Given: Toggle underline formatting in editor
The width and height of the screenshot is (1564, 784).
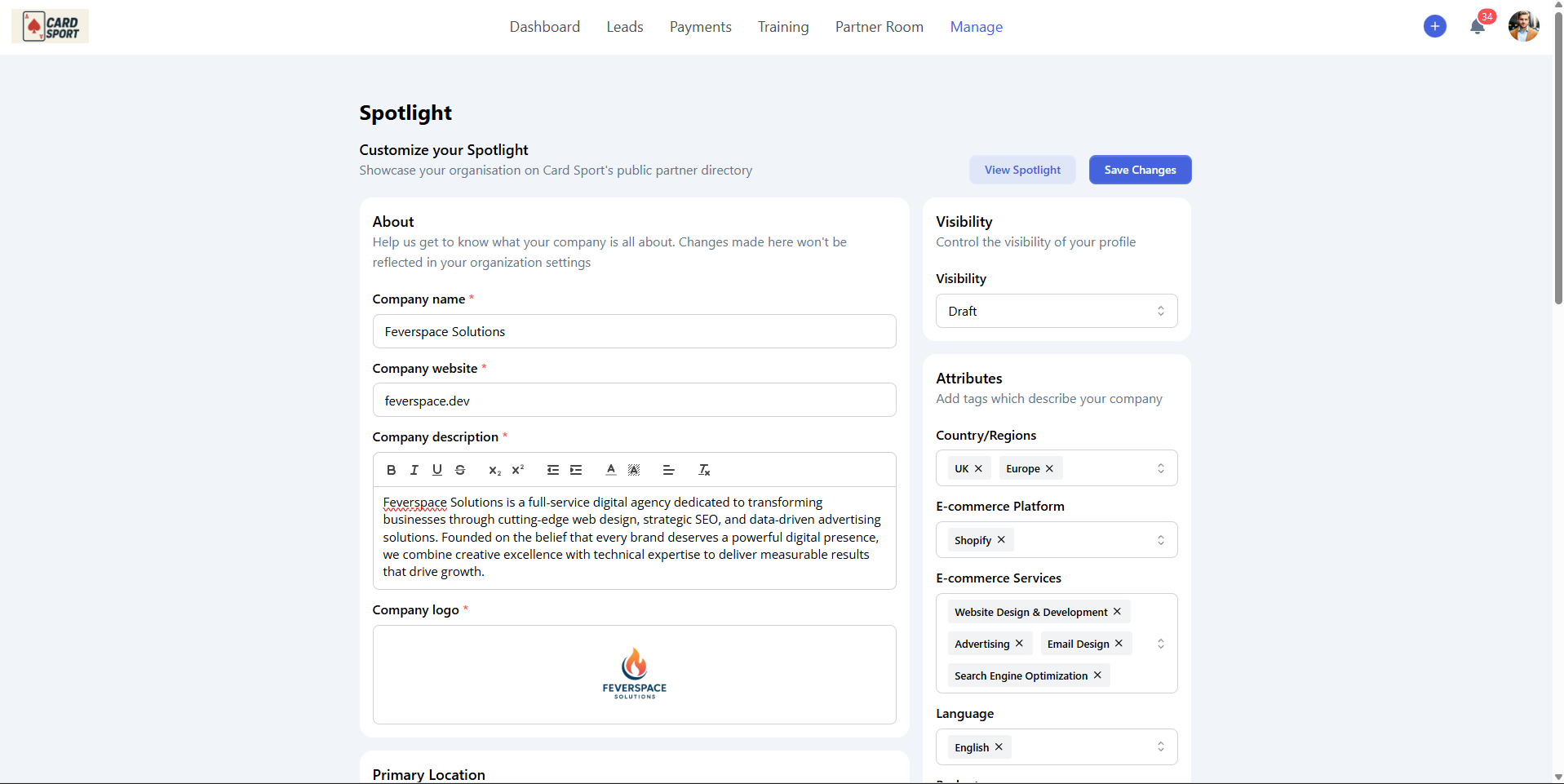Looking at the screenshot, I should click(437, 470).
